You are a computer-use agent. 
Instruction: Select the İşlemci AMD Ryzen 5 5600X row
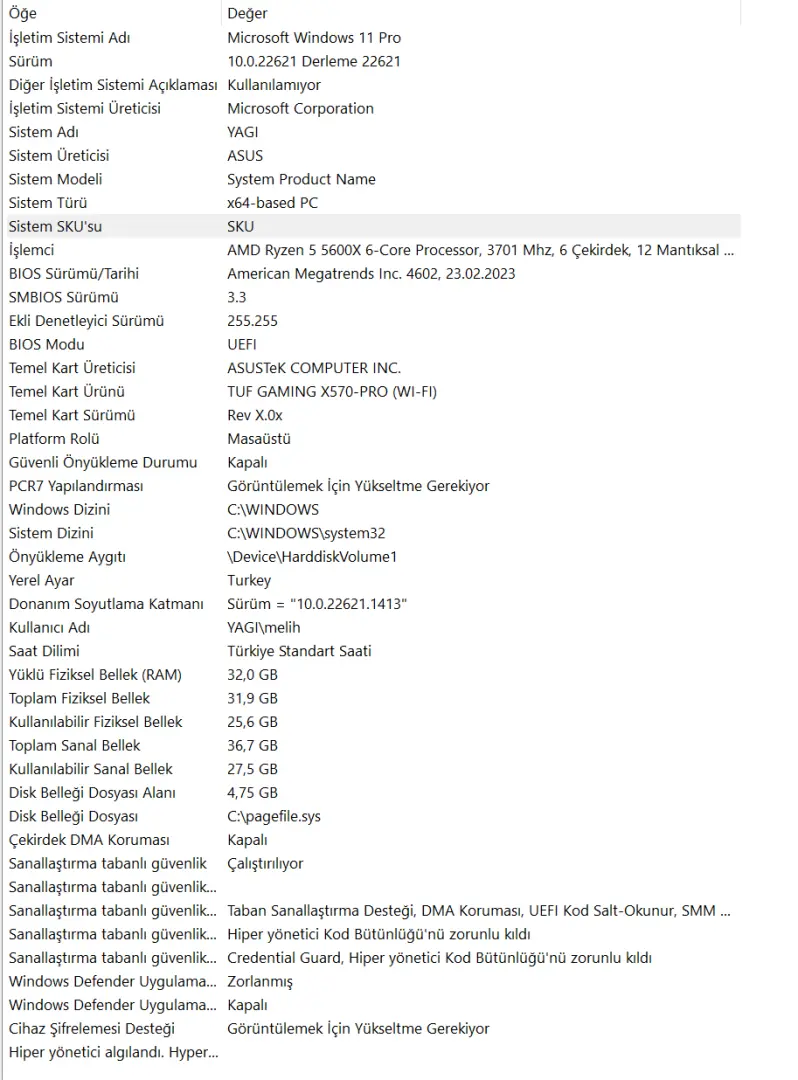pyautogui.click(x=372, y=250)
